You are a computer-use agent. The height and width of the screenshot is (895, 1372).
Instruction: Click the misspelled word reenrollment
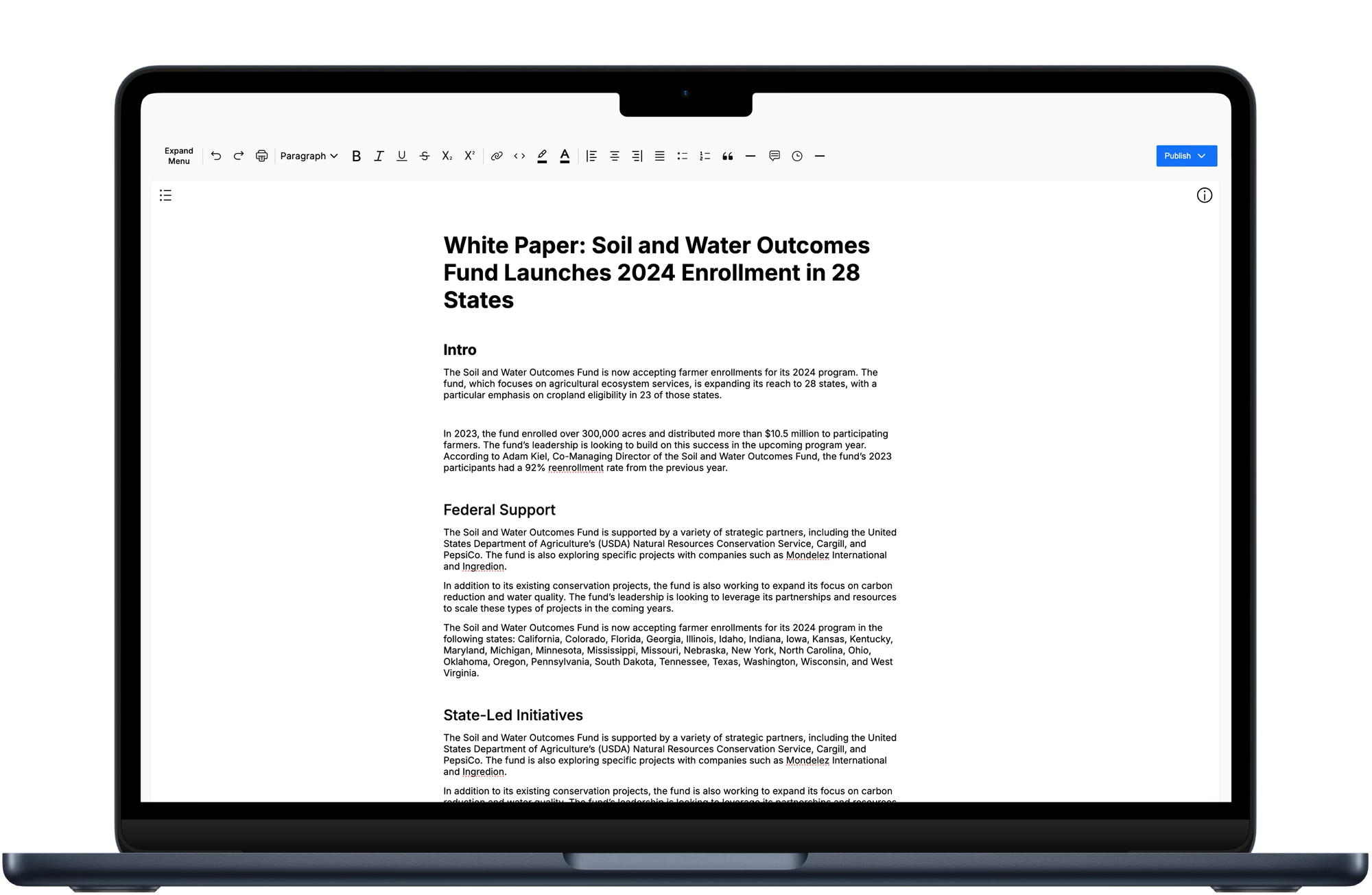coord(576,468)
